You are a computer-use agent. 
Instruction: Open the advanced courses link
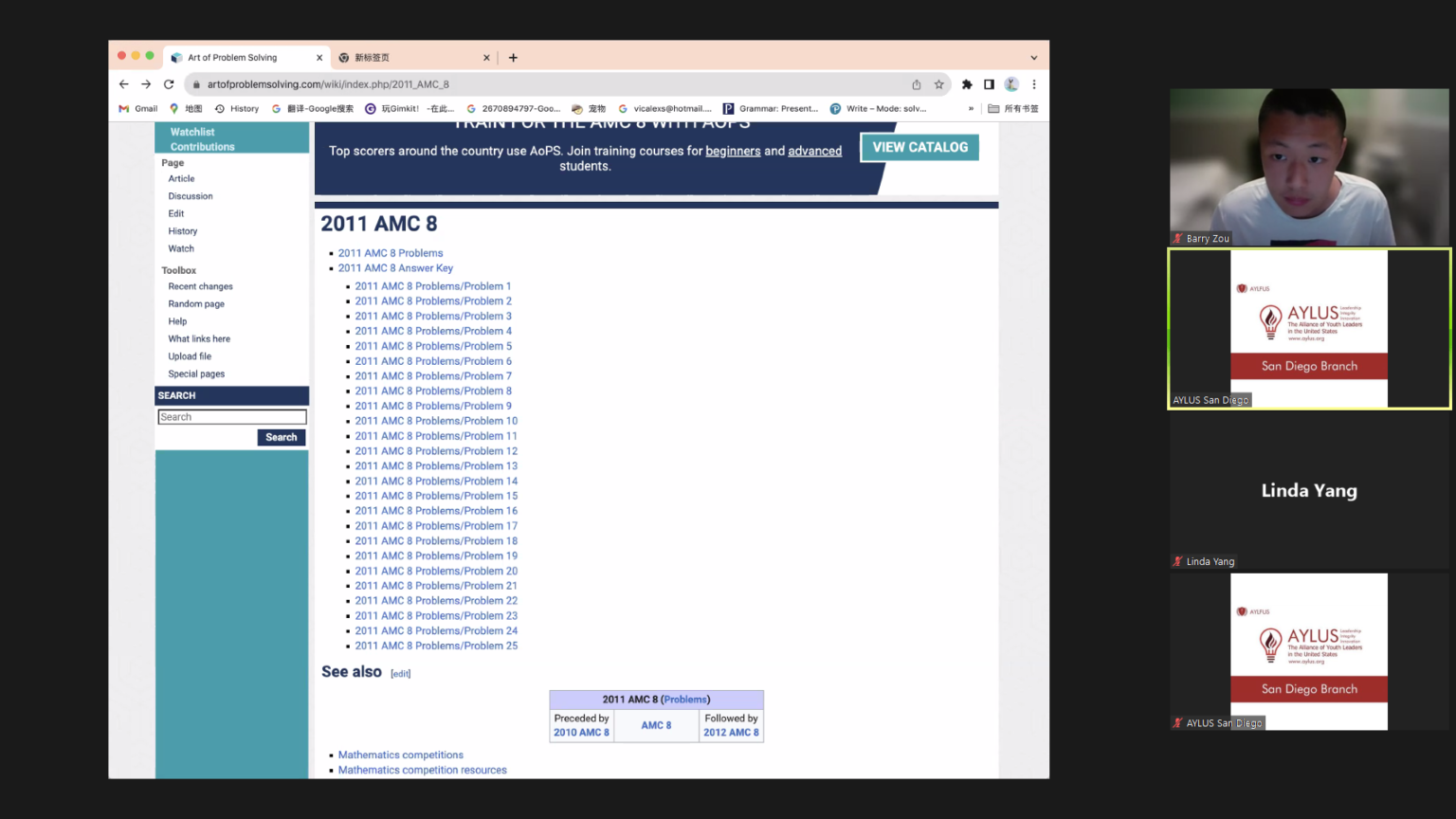click(815, 151)
